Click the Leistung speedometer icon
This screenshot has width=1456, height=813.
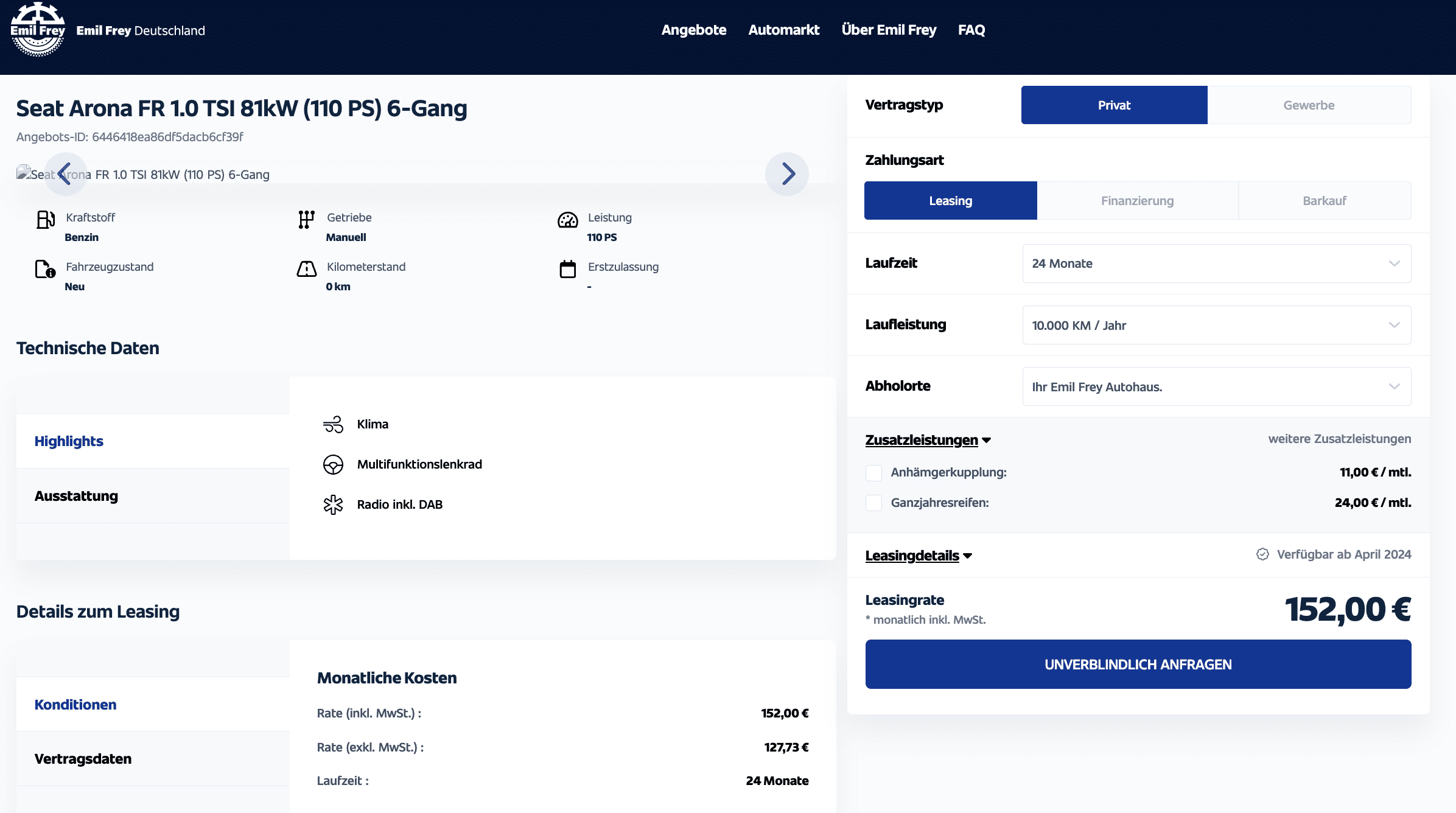point(568,220)
